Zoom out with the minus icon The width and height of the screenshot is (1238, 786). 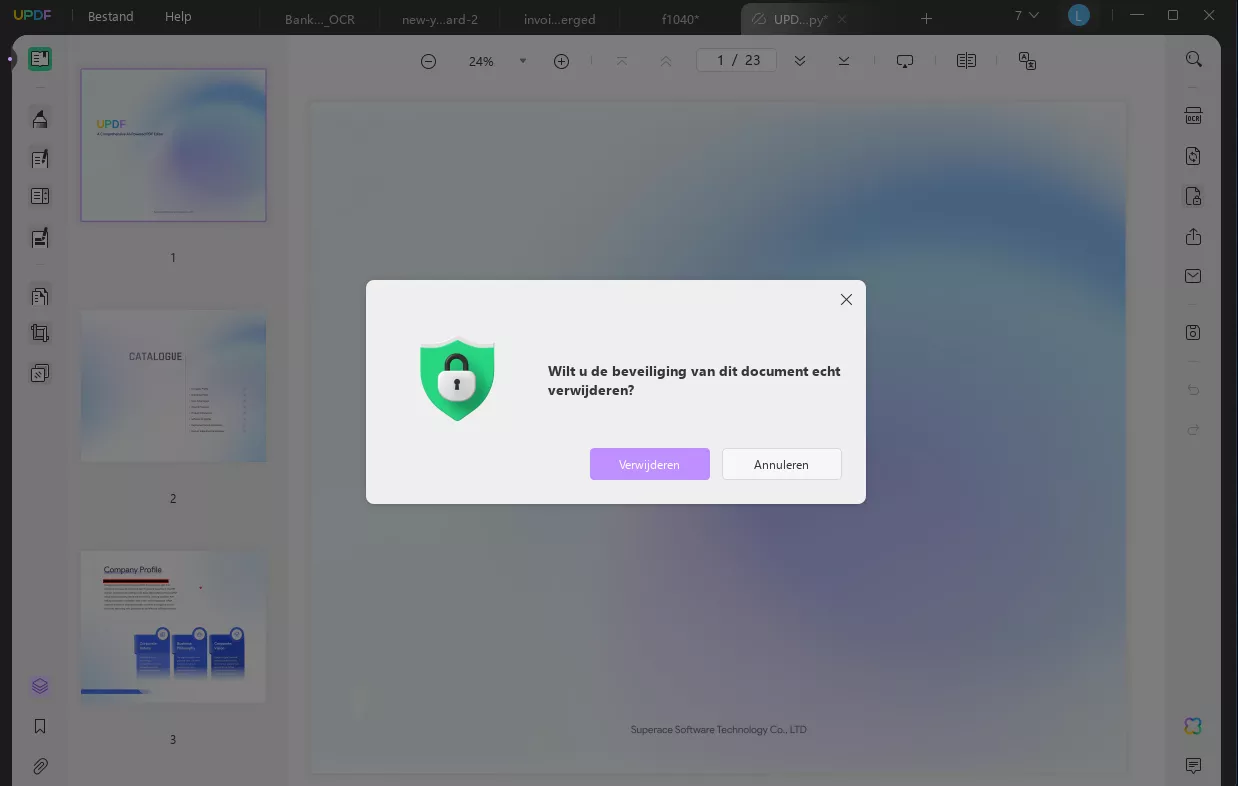(428, 61)
